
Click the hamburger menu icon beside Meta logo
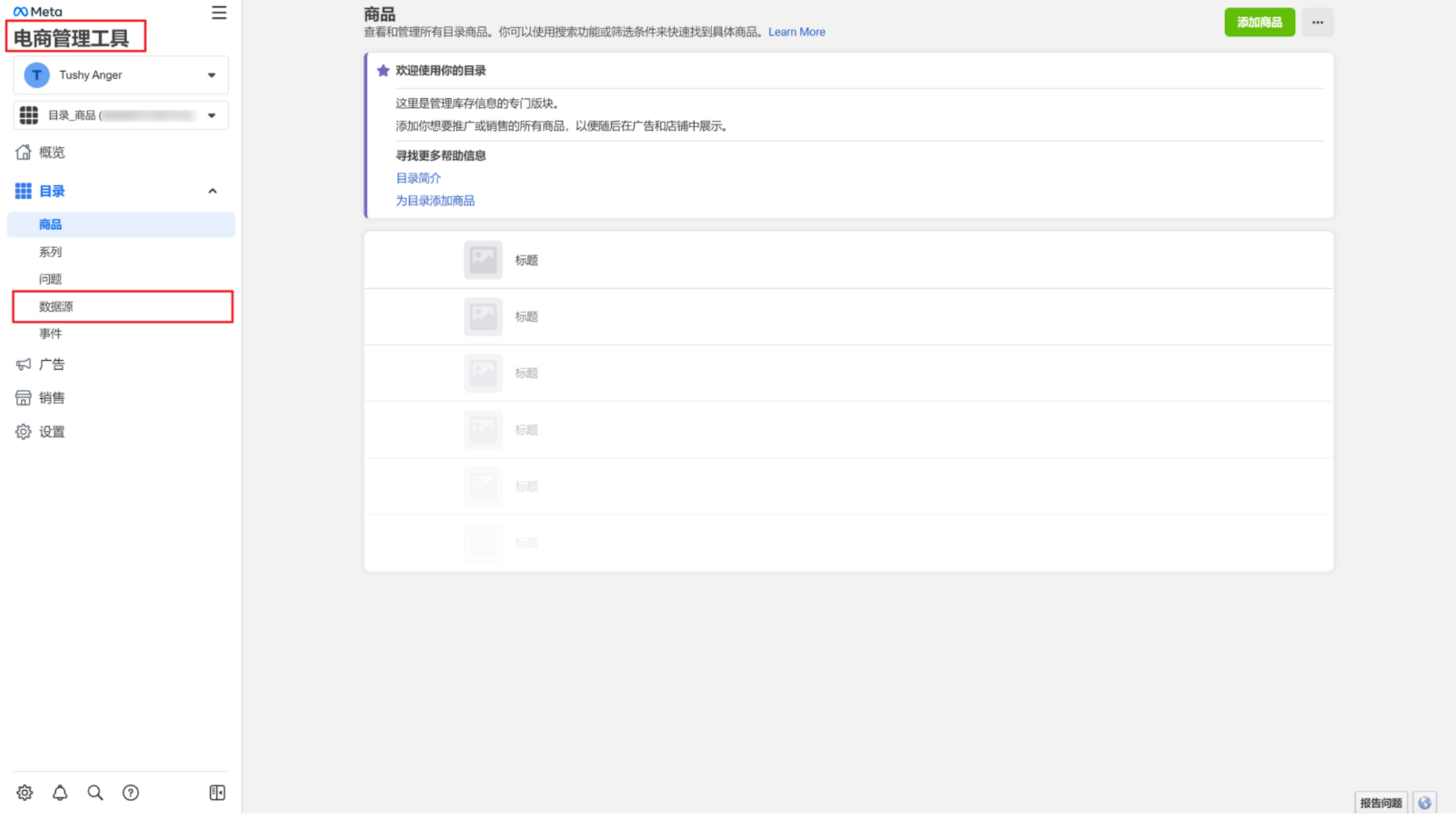click(x=218, y=13)
